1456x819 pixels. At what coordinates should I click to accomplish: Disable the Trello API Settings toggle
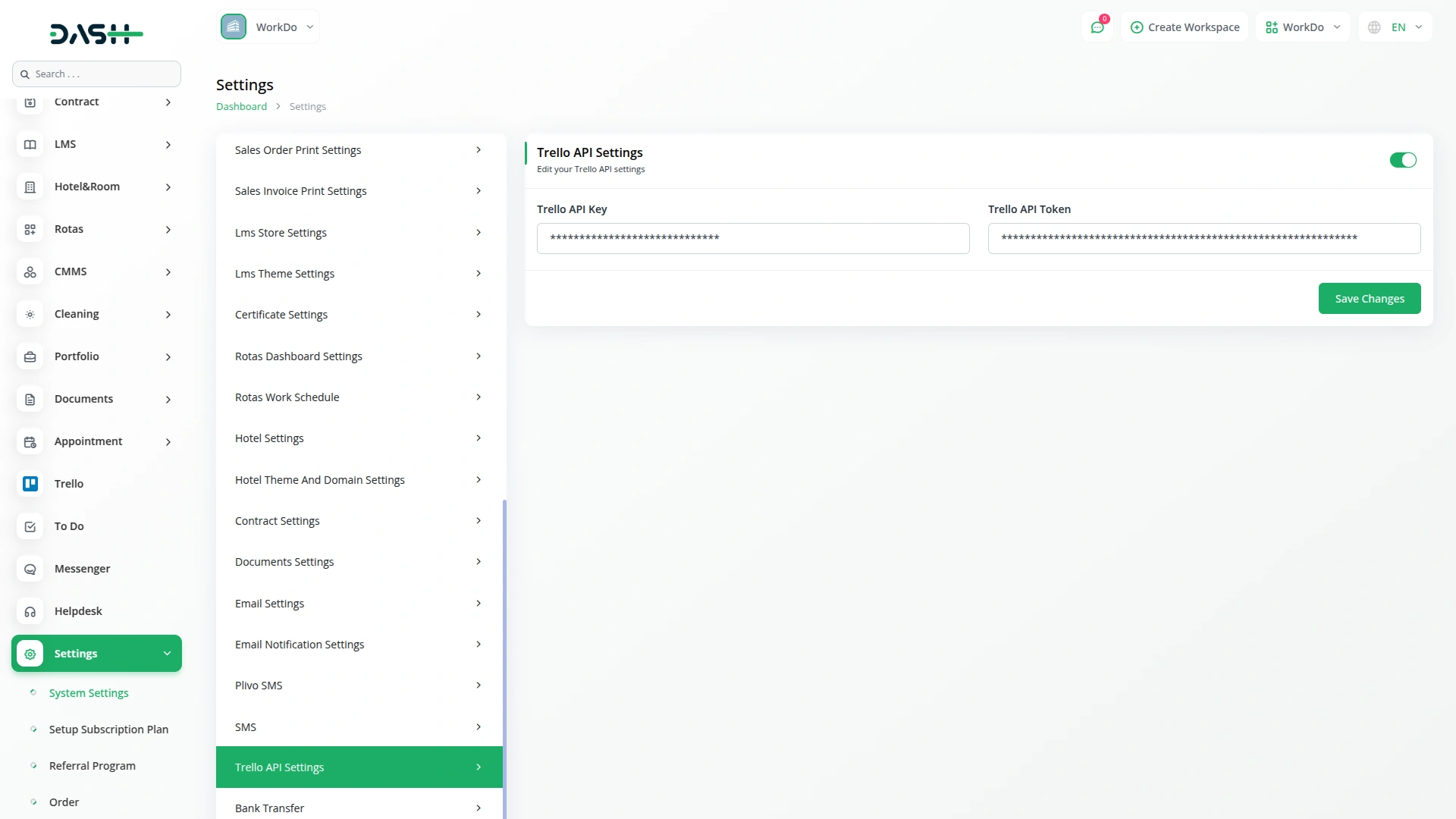pyautogui.click(x=1403, y=160)
